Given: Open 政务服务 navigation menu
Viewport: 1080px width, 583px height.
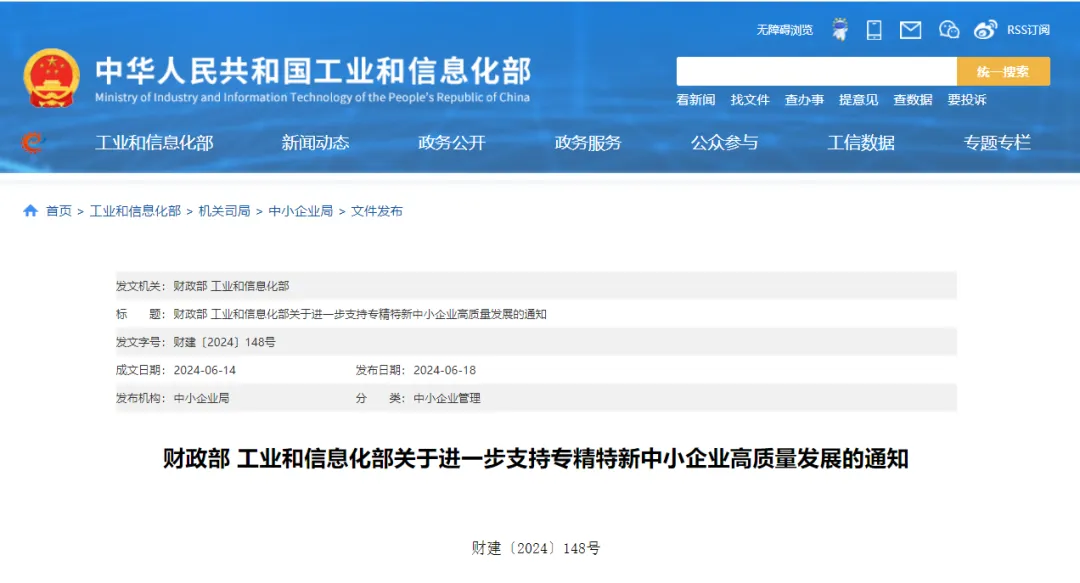Looking at the screenshot, I should (x=588, y=143).
